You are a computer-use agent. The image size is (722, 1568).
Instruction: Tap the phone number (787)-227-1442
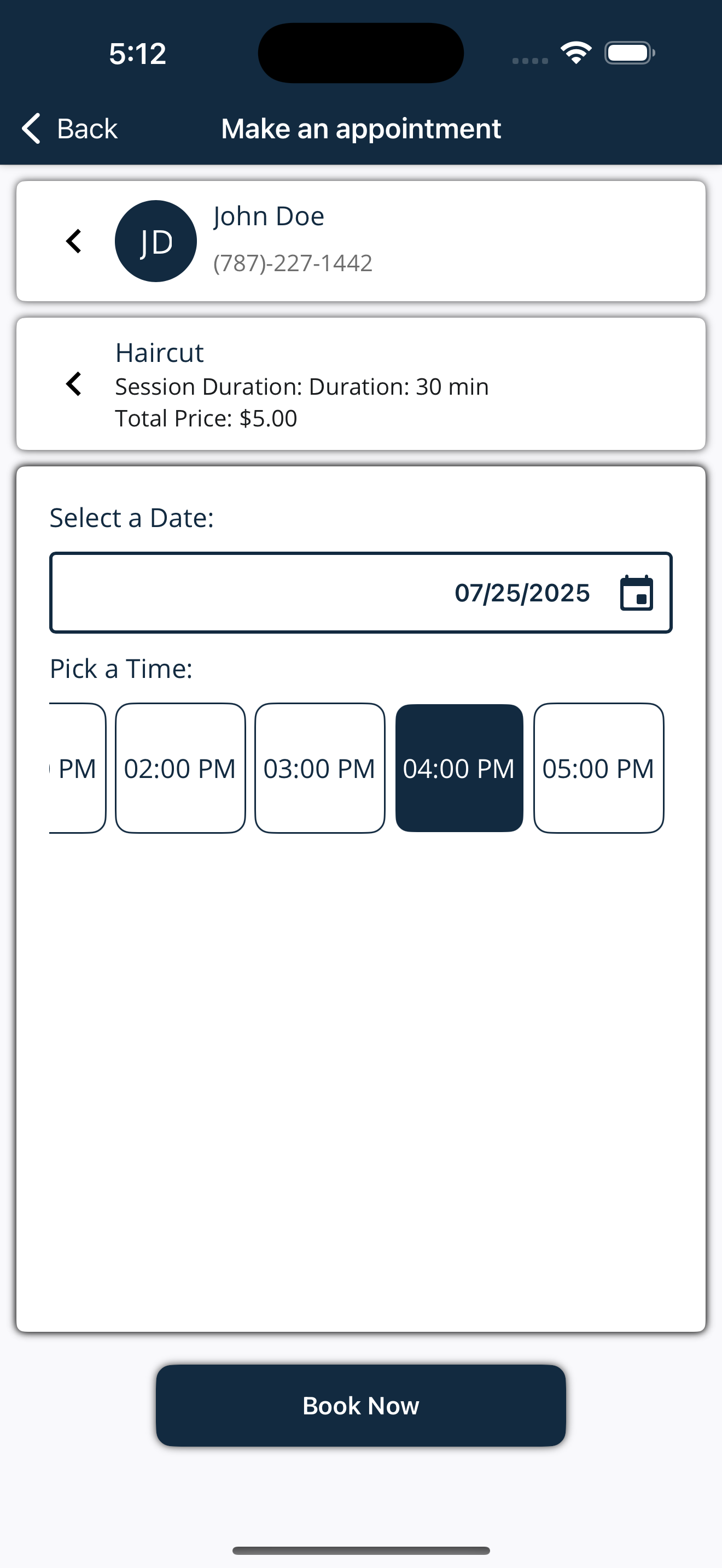pyautogui.click(x=293, y=263)
